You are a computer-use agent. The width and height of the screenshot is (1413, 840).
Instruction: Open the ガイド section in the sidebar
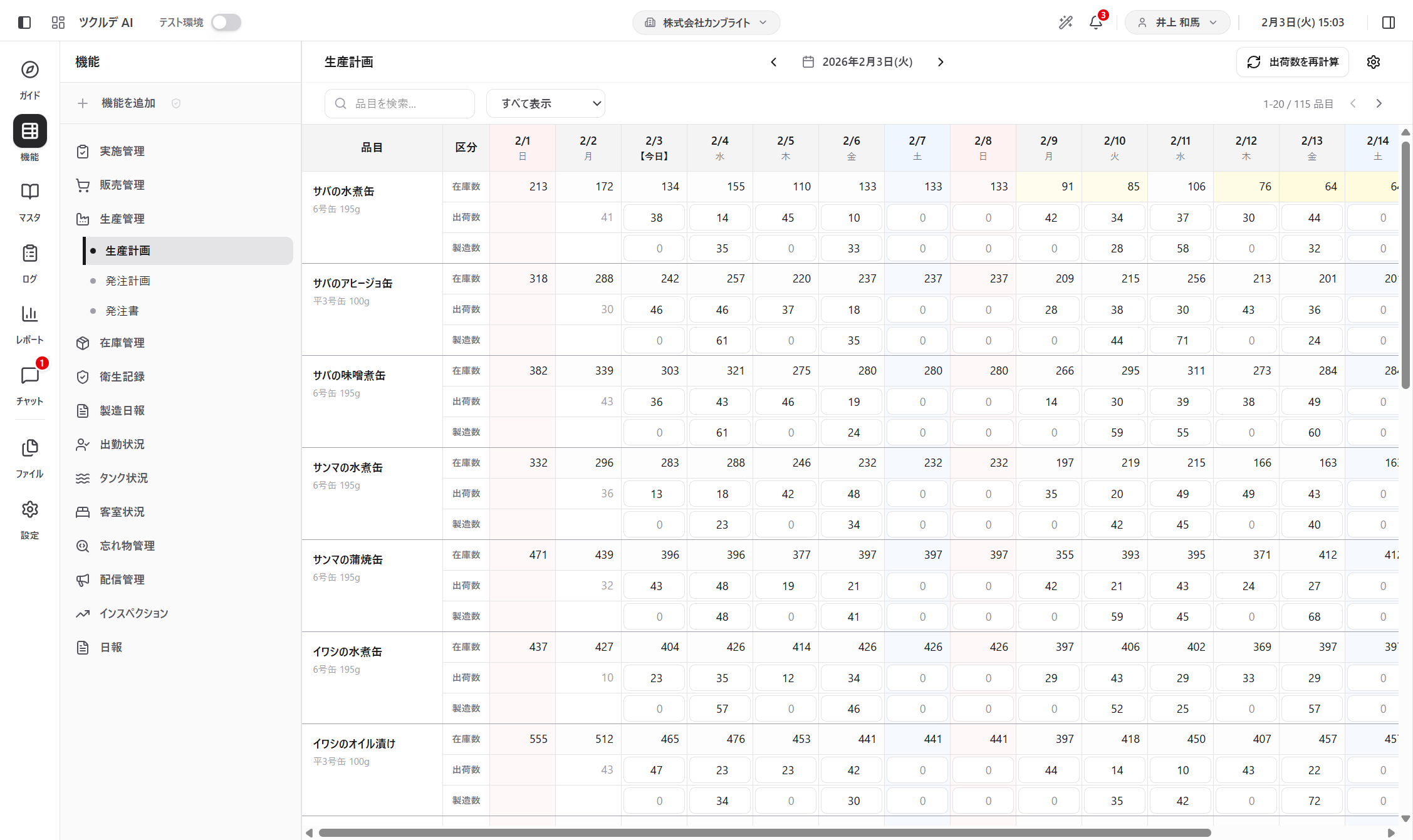(29, 80)
